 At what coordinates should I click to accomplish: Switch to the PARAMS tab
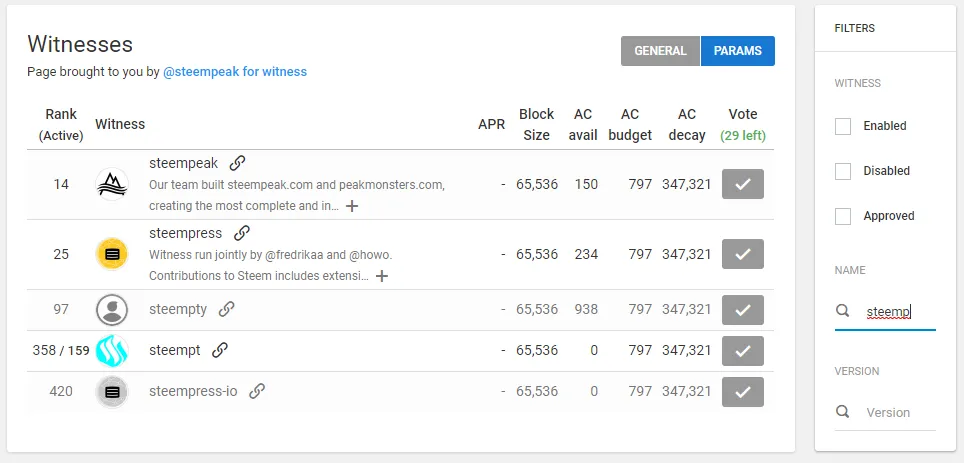click(x=738, y=51)
